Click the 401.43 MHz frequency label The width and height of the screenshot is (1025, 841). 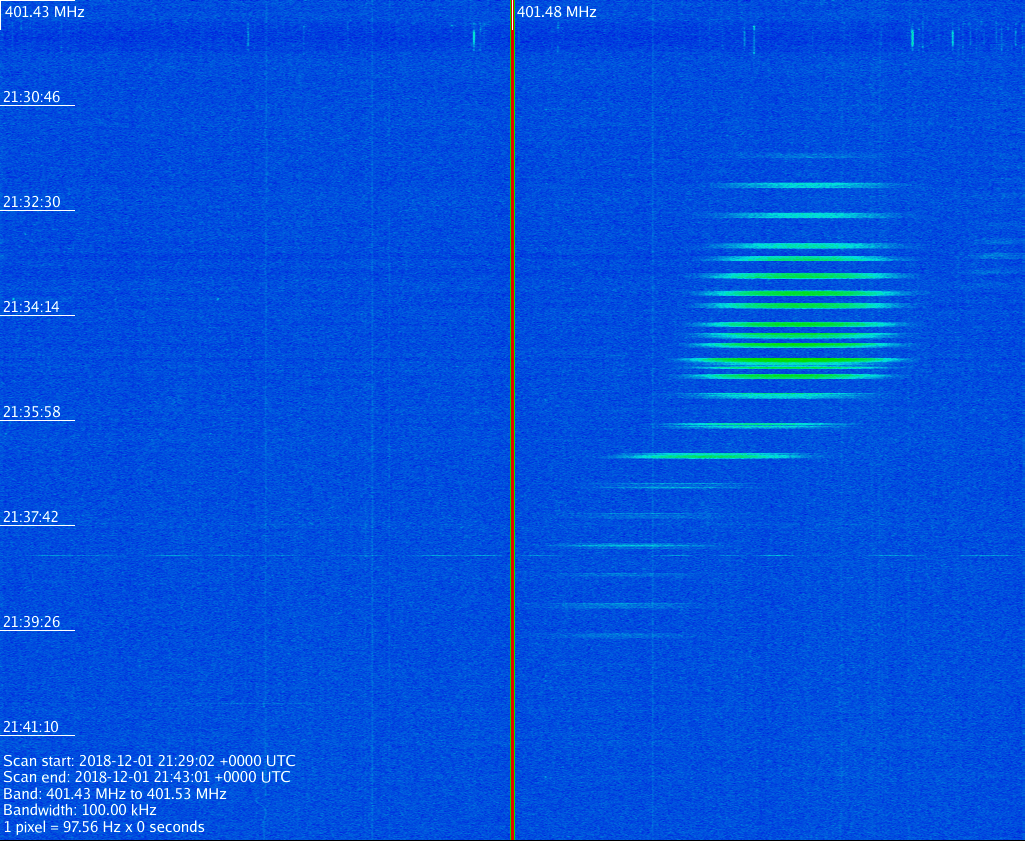[x=45, y=12]
